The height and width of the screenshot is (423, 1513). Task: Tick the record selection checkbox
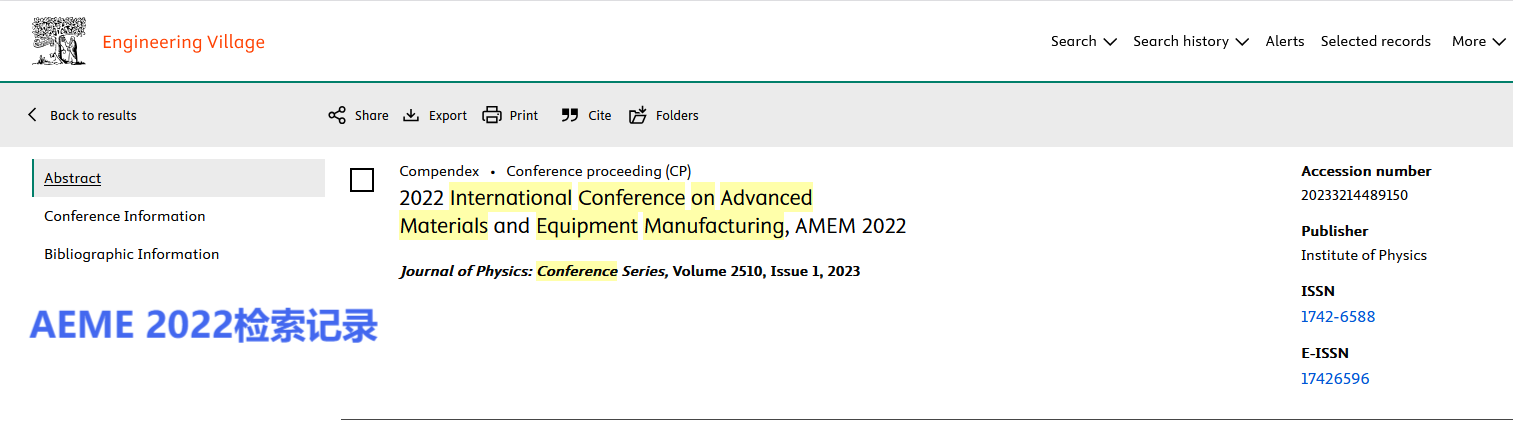click(362, 180)
